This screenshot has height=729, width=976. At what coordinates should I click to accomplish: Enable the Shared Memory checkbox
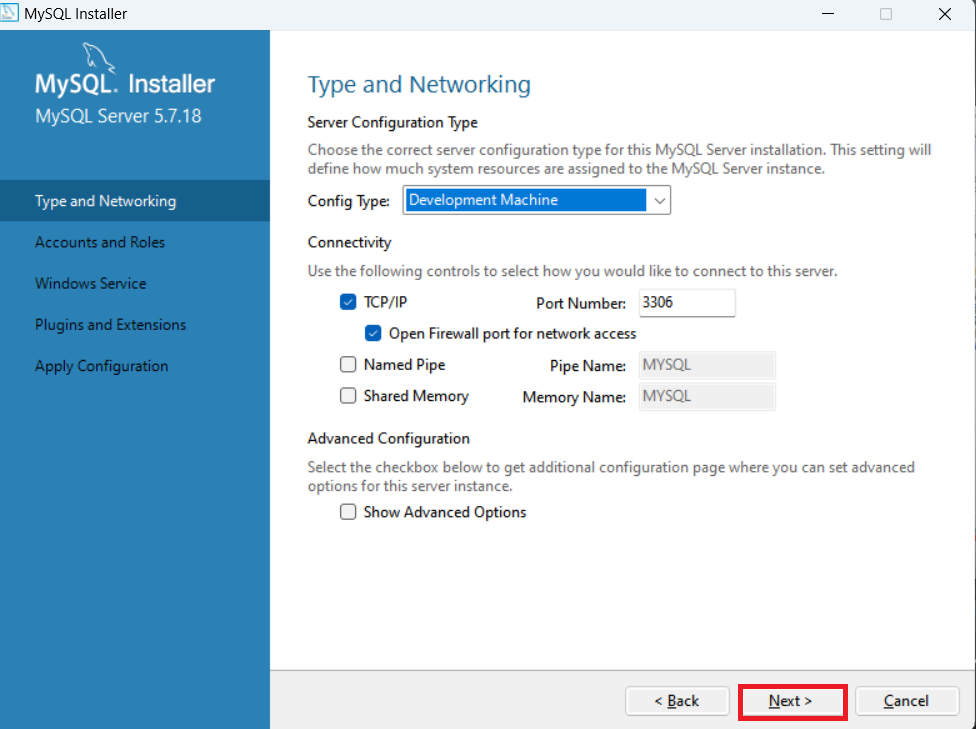[x=348, y=395]
